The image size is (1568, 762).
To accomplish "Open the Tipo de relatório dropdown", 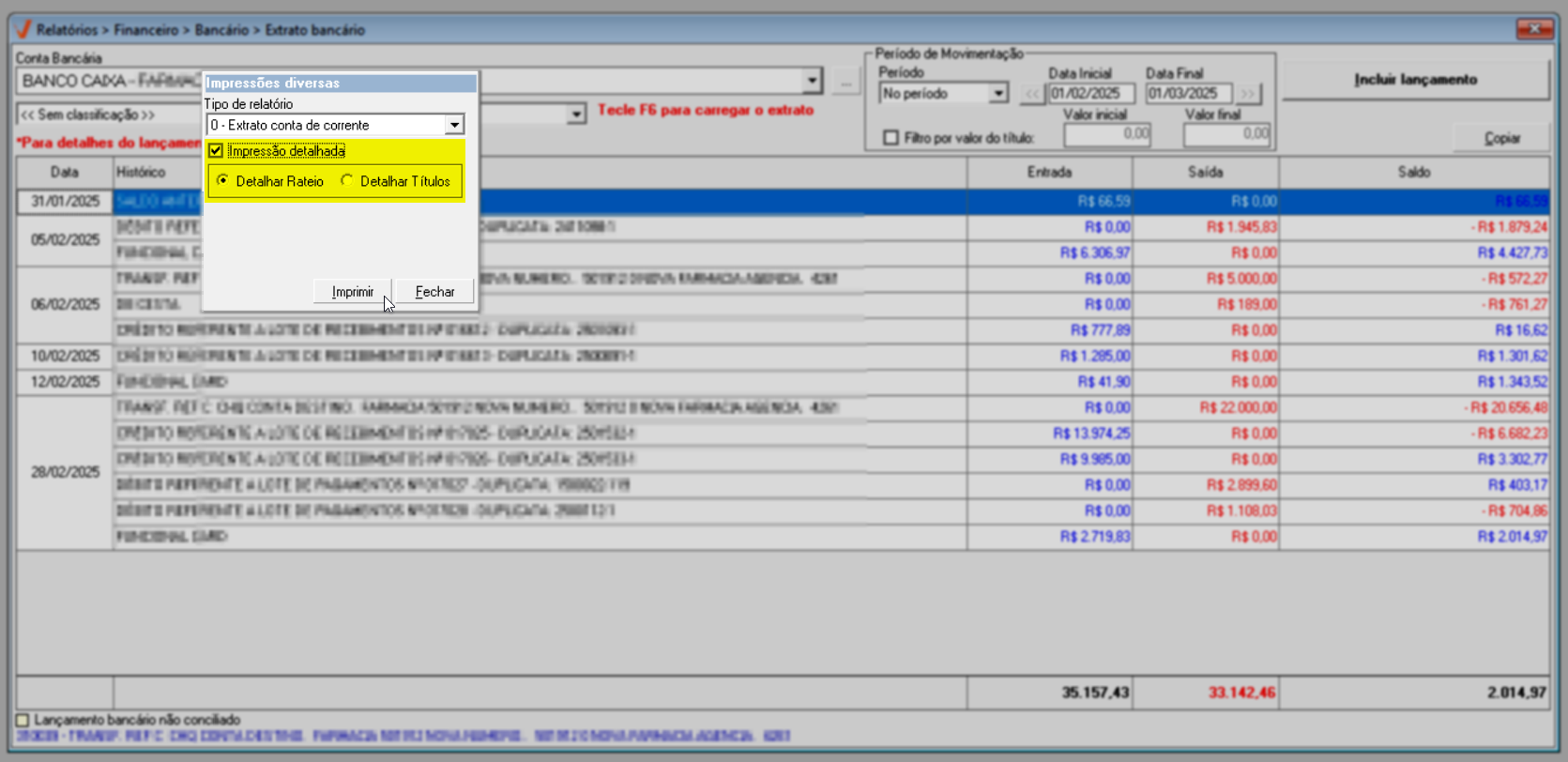I will [x=454, y=125].
